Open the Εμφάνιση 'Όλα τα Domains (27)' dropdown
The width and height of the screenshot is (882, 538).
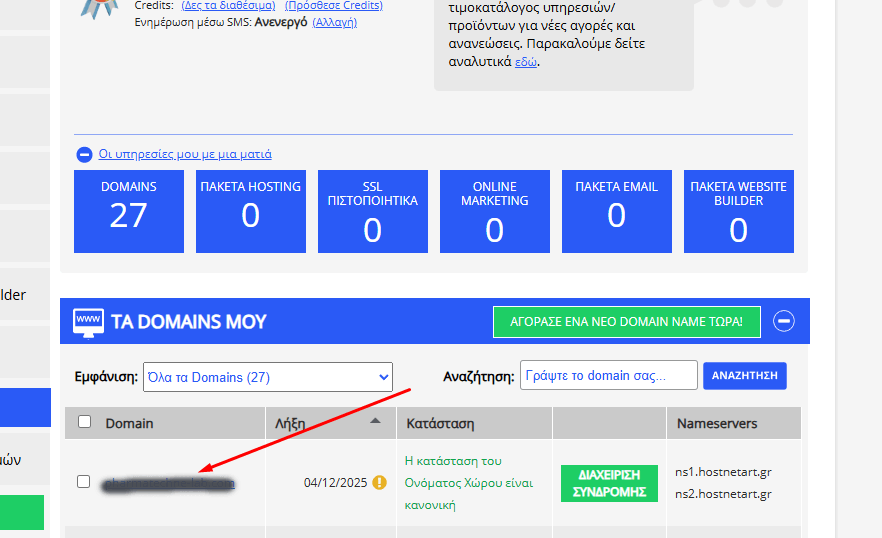tap(267, 377)
